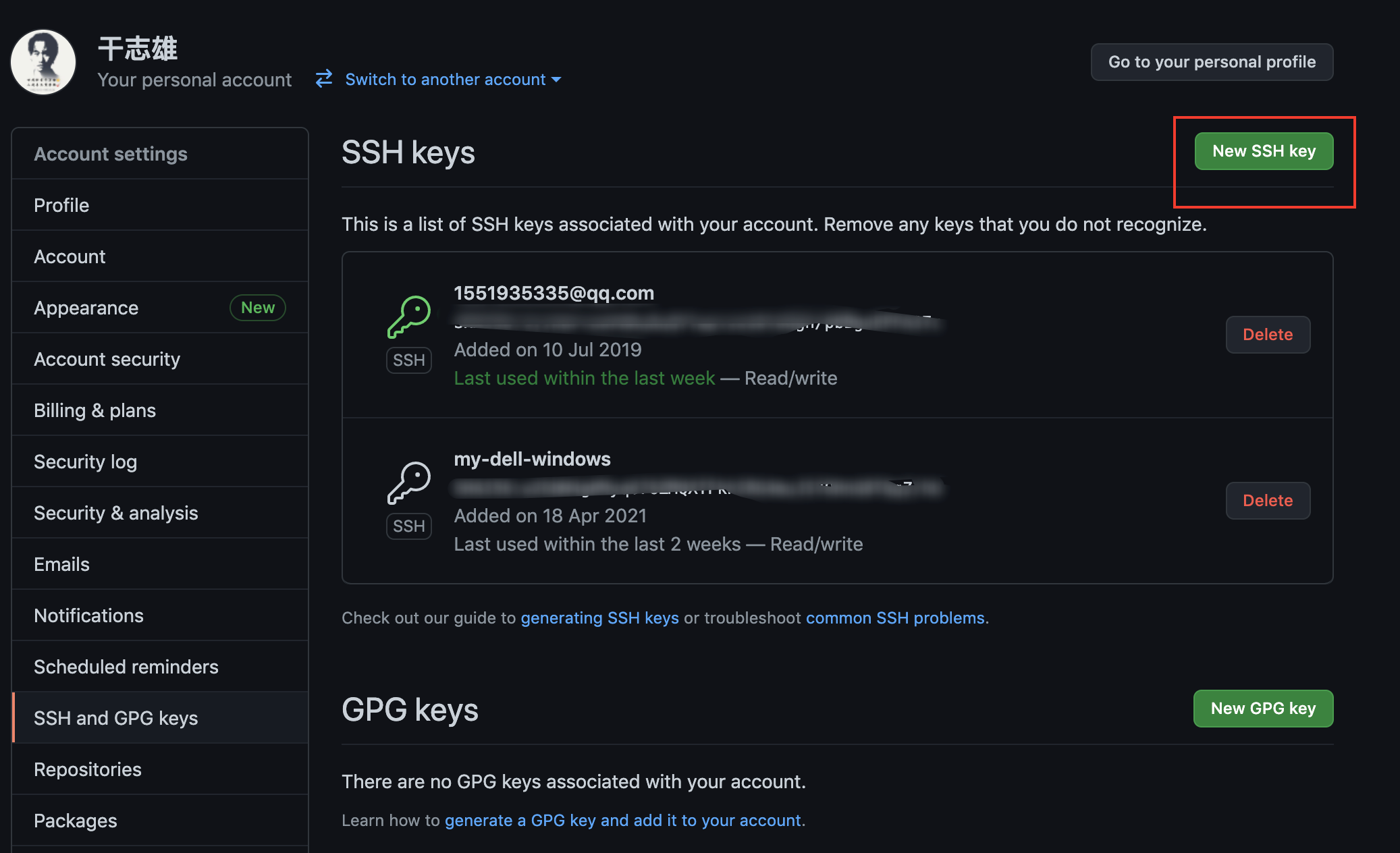Image resolution: width=1400 pixels, height=853 pixels.
Task: Click green key icon for 1551935335@qq.com
Action: tap(409, 317)
